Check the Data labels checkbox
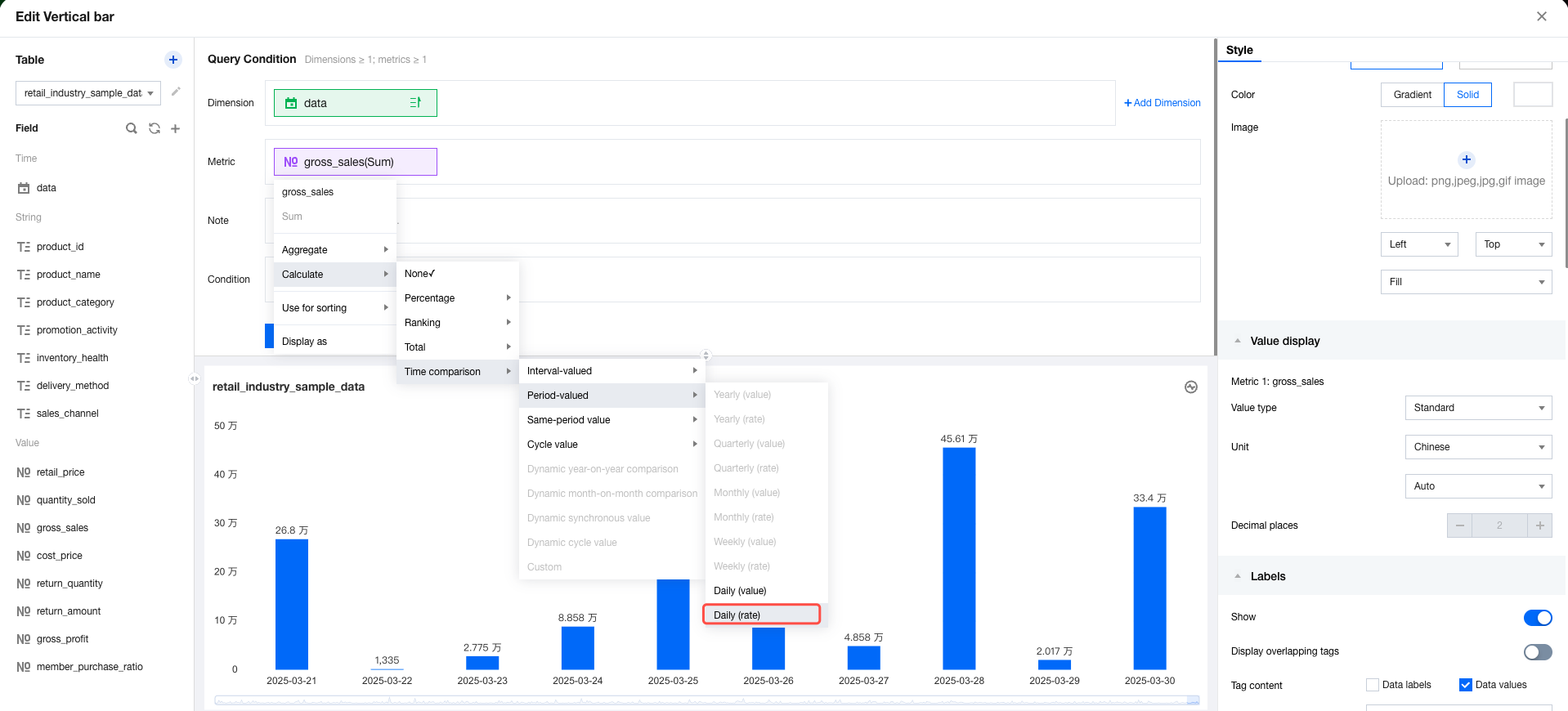The height and width of the screenshot is (711, 1568). pos(1373,685)
